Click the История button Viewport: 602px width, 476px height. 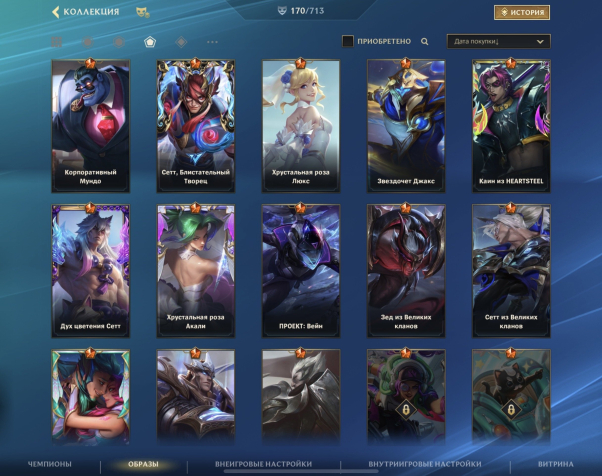point(522,12)
